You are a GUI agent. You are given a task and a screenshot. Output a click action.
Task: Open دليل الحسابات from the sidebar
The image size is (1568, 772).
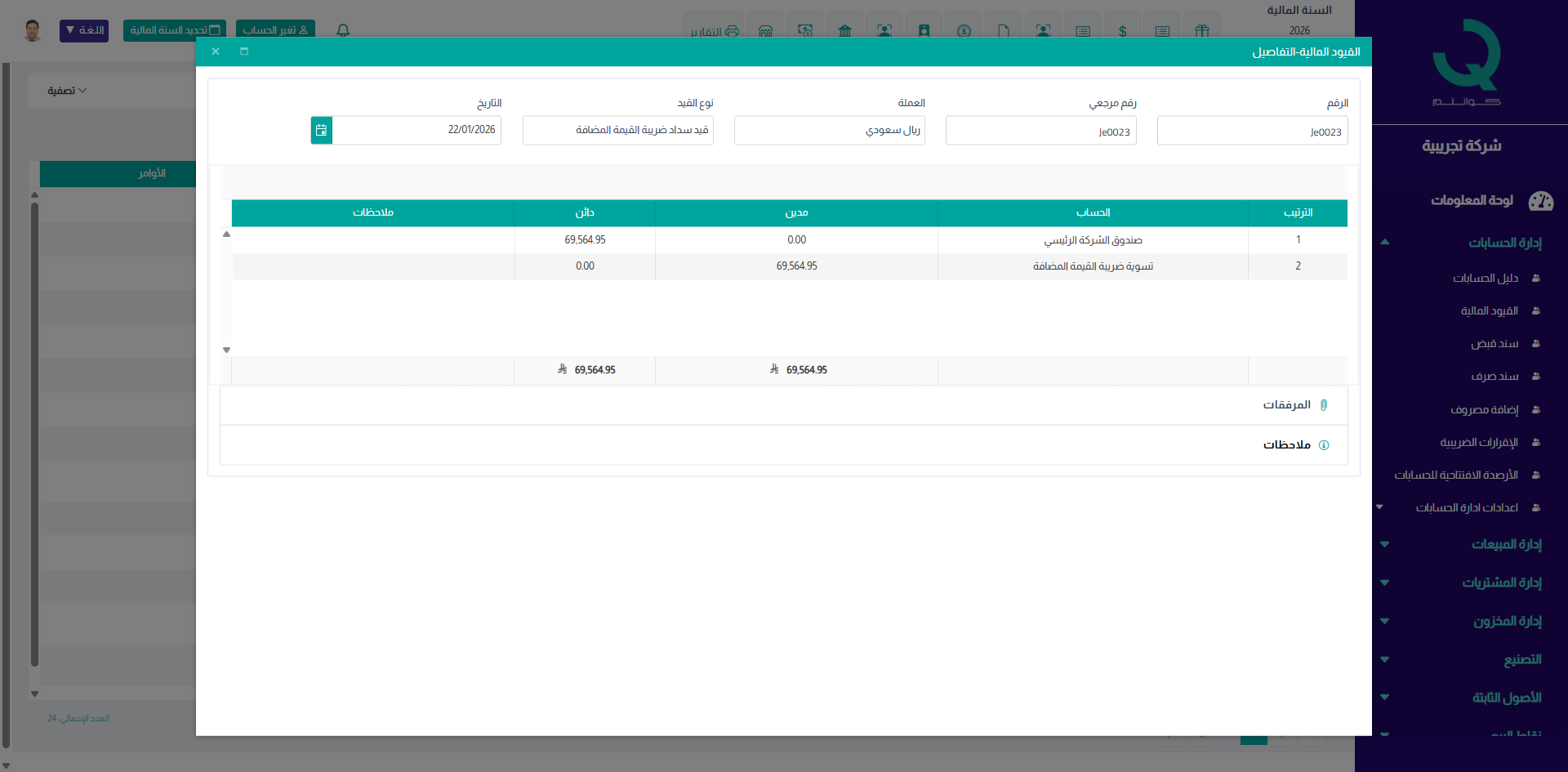1485,279
